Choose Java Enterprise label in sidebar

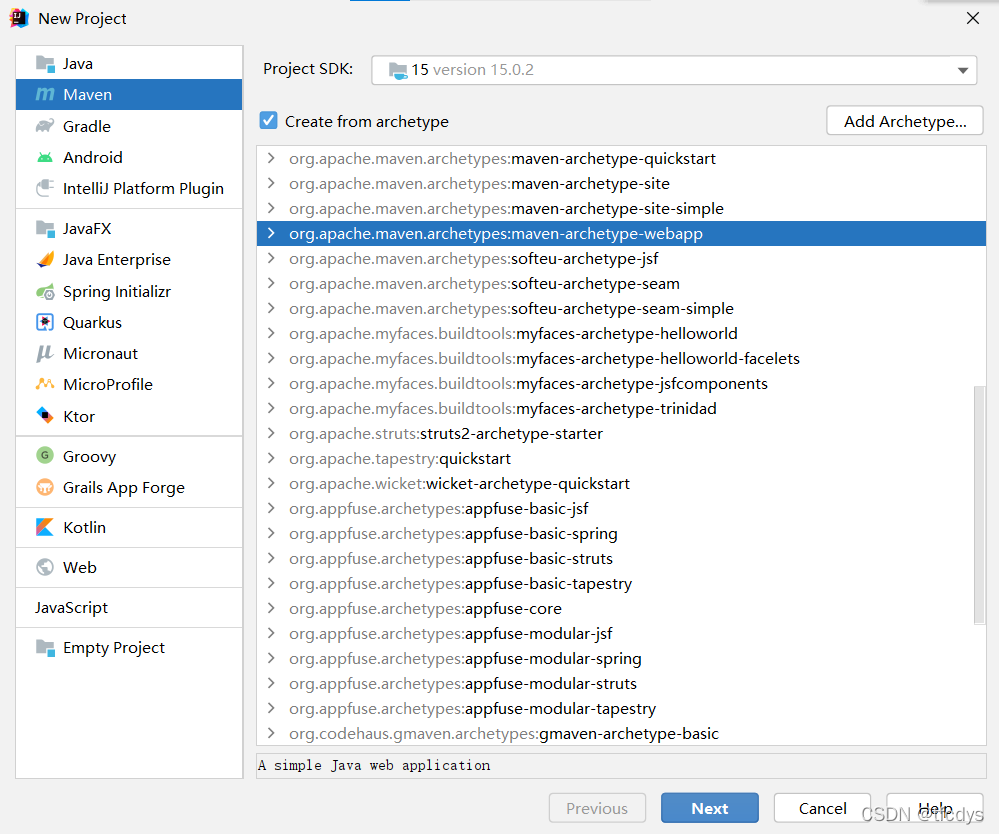pyautogui.click(x=117, y=259)
